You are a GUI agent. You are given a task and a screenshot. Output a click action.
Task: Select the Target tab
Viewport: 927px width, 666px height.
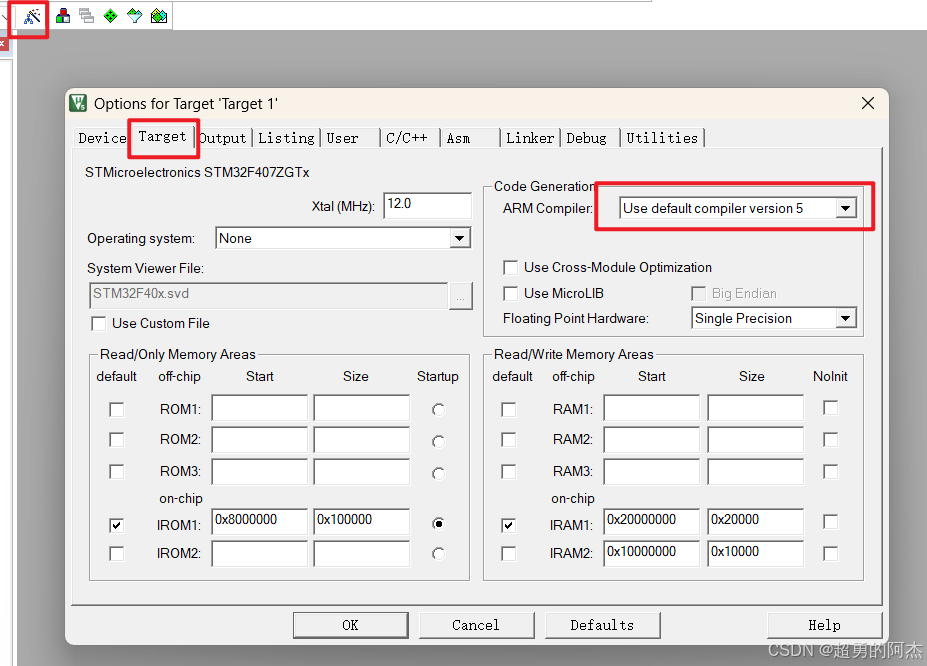click(x=162, y=137)
